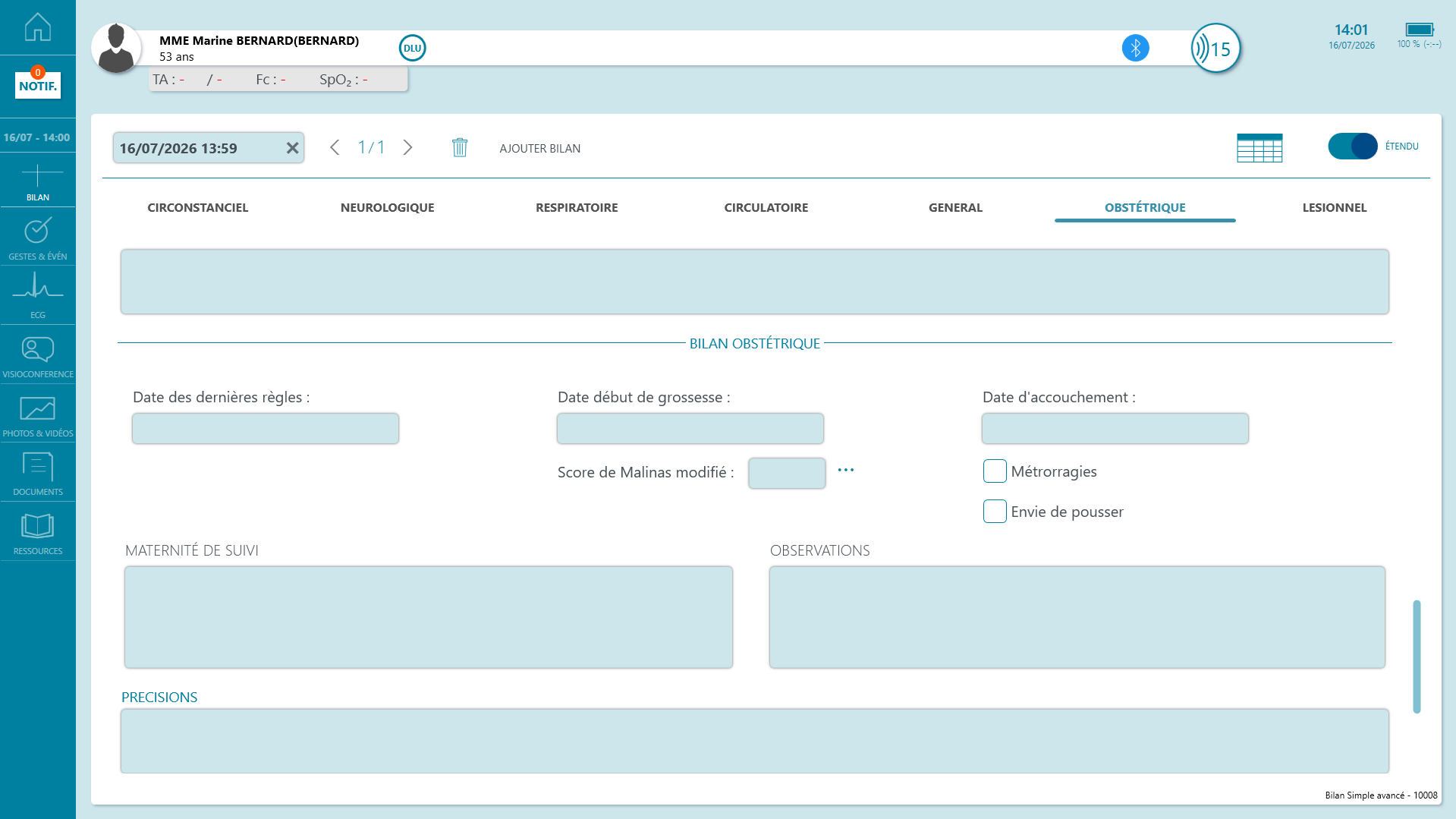
Task: Open the NOTIF. notifications panel
Action: coord(37,84)
